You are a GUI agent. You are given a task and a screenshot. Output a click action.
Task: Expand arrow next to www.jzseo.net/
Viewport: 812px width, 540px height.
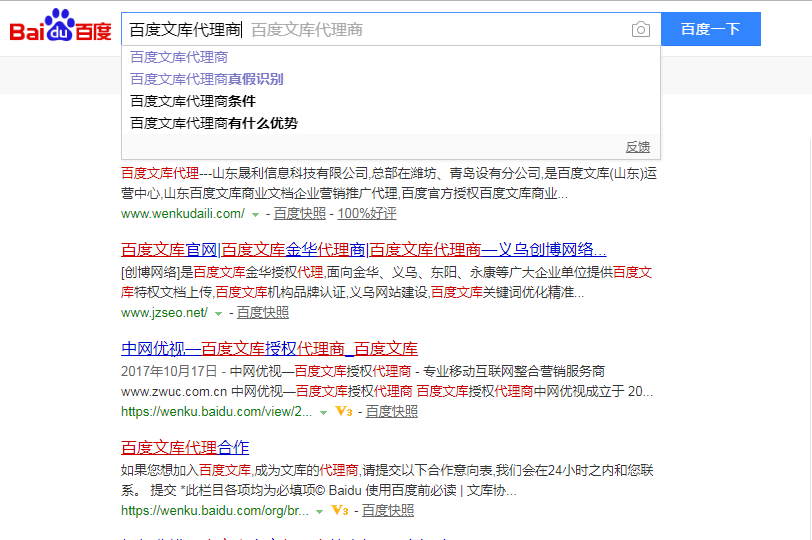click(219, 314)
